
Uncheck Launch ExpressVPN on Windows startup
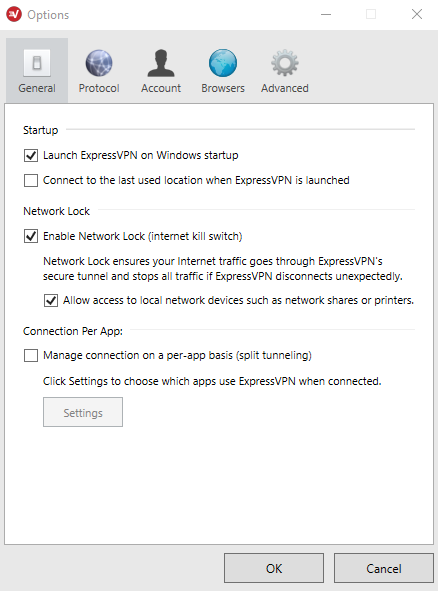click(x=31, y=155)
